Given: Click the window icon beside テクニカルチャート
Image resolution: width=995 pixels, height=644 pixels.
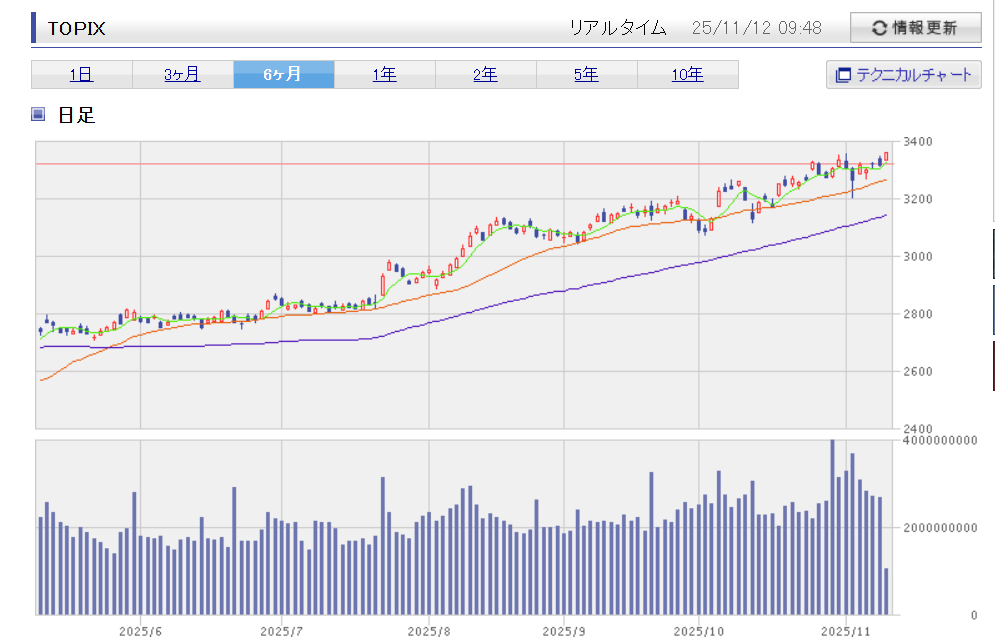Looking at the screenshot, I should pyautogui.click(x=843, y=75).
